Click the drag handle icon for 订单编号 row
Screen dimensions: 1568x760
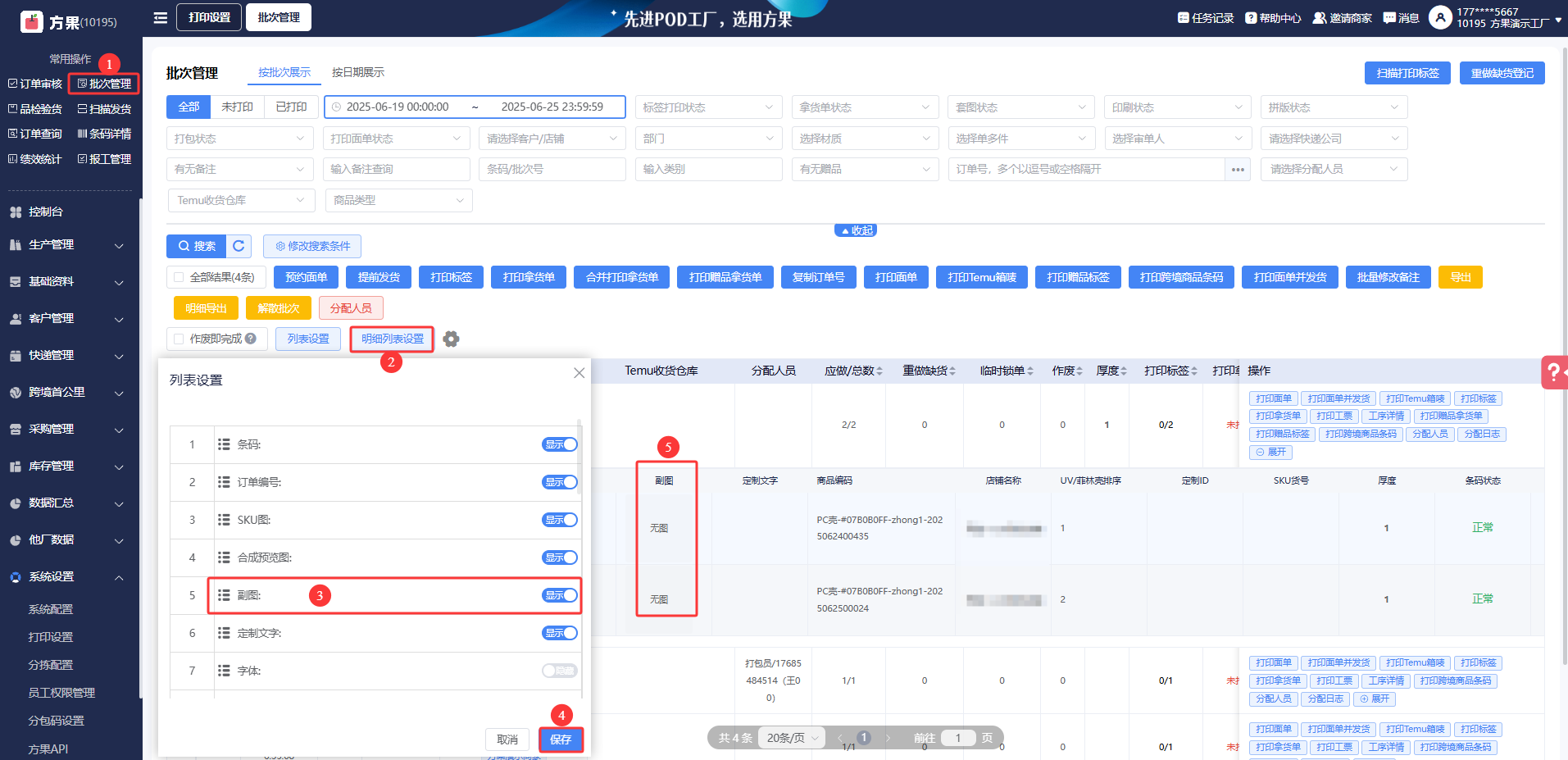click(224, 482)
